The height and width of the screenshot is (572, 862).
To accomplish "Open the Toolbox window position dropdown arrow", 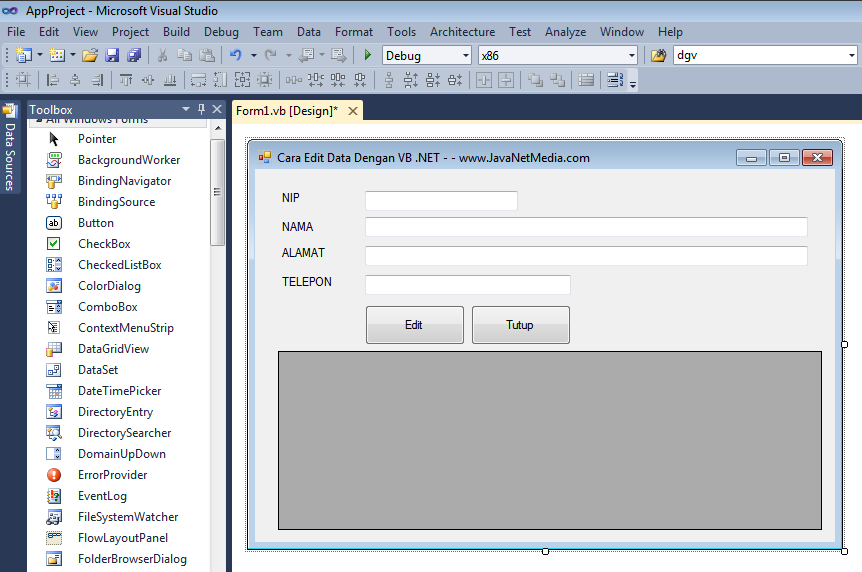I will click(x=186, y=109).
